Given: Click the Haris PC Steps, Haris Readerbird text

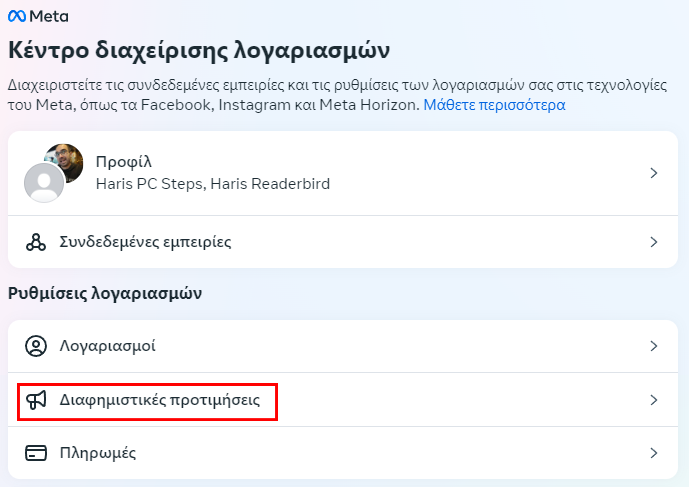Looking at the screenshot, I should (x=213, y=184).
